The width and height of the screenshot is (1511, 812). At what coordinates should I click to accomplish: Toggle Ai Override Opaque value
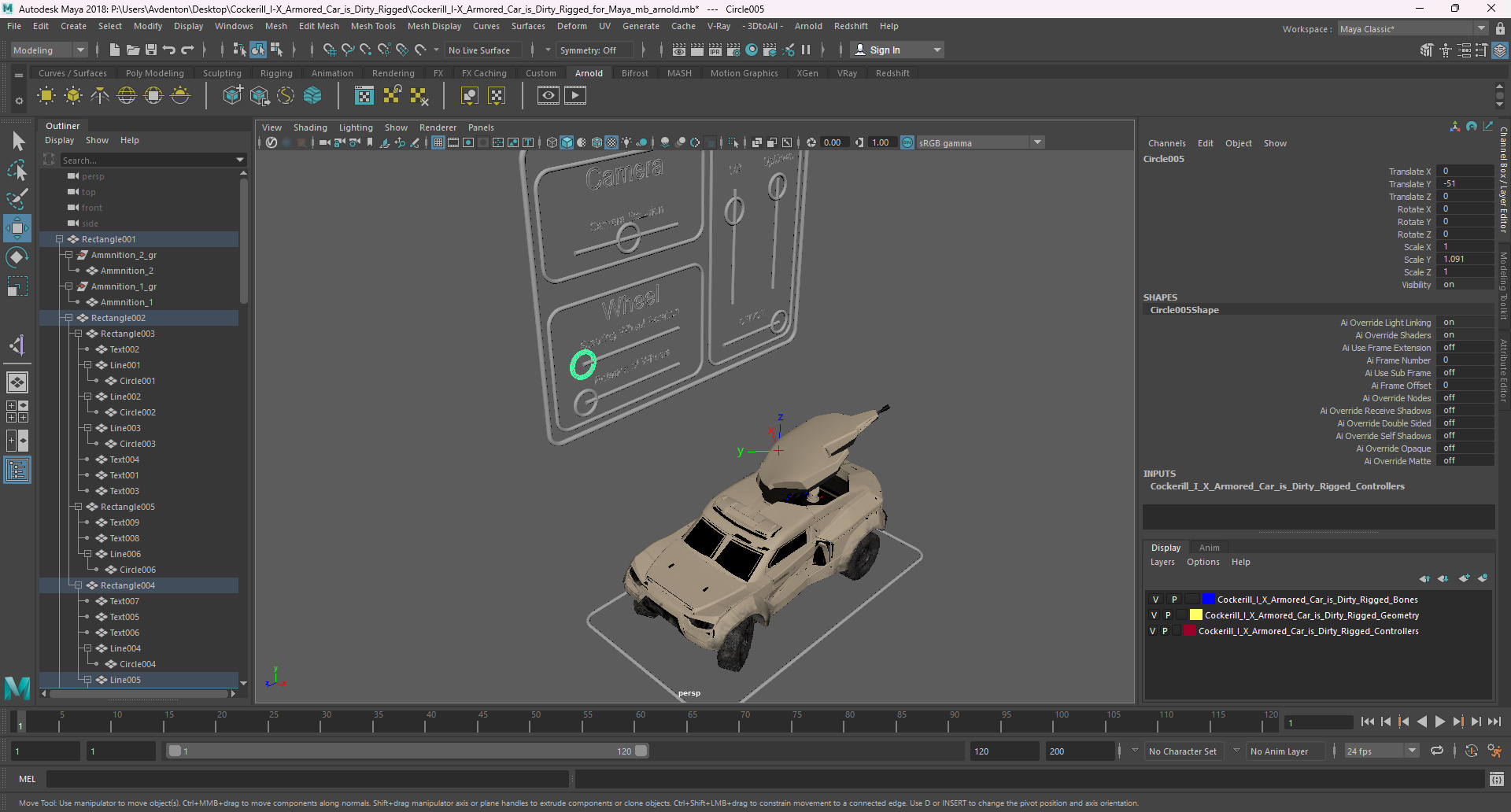point(1465,448)
